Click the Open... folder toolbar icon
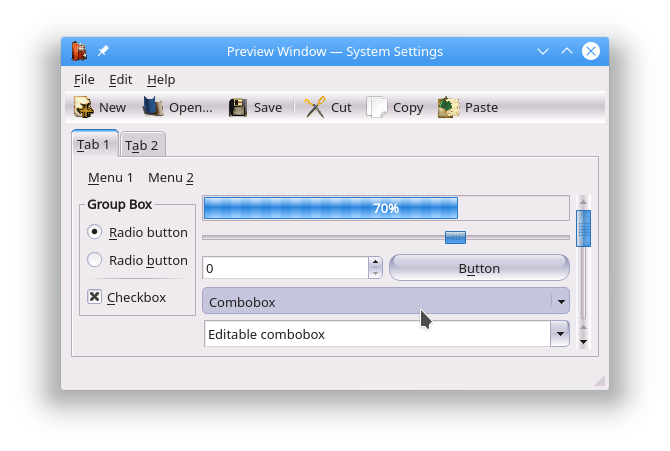Image resolution: width=670 pixels, height=451 pixels. click(153, 107)
